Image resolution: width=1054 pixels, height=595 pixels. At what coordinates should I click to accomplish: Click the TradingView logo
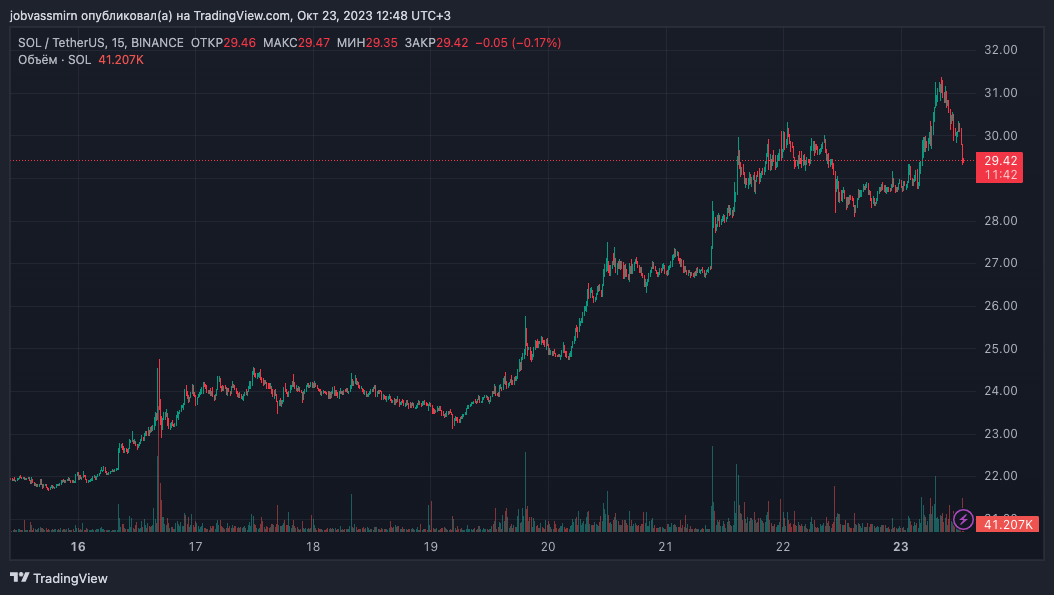pyautogui.click(x=19, y=578)
